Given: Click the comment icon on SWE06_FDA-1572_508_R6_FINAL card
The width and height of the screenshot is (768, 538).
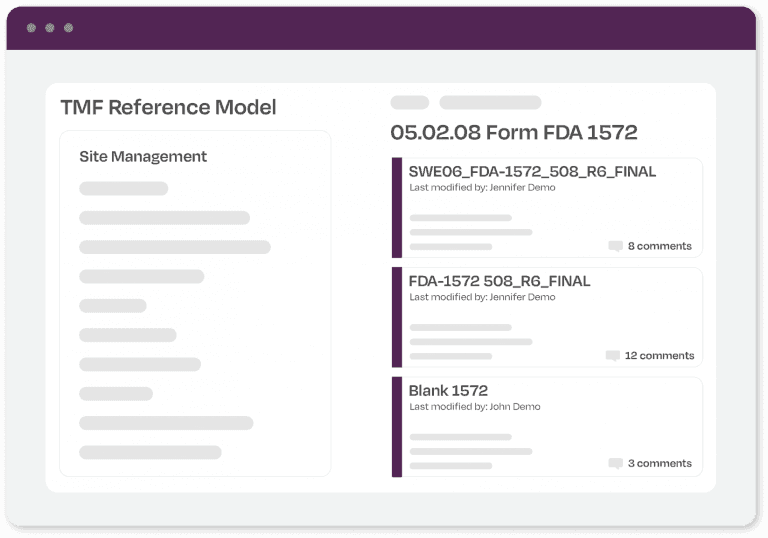Looking at the screenshot, I should (615, 246).
